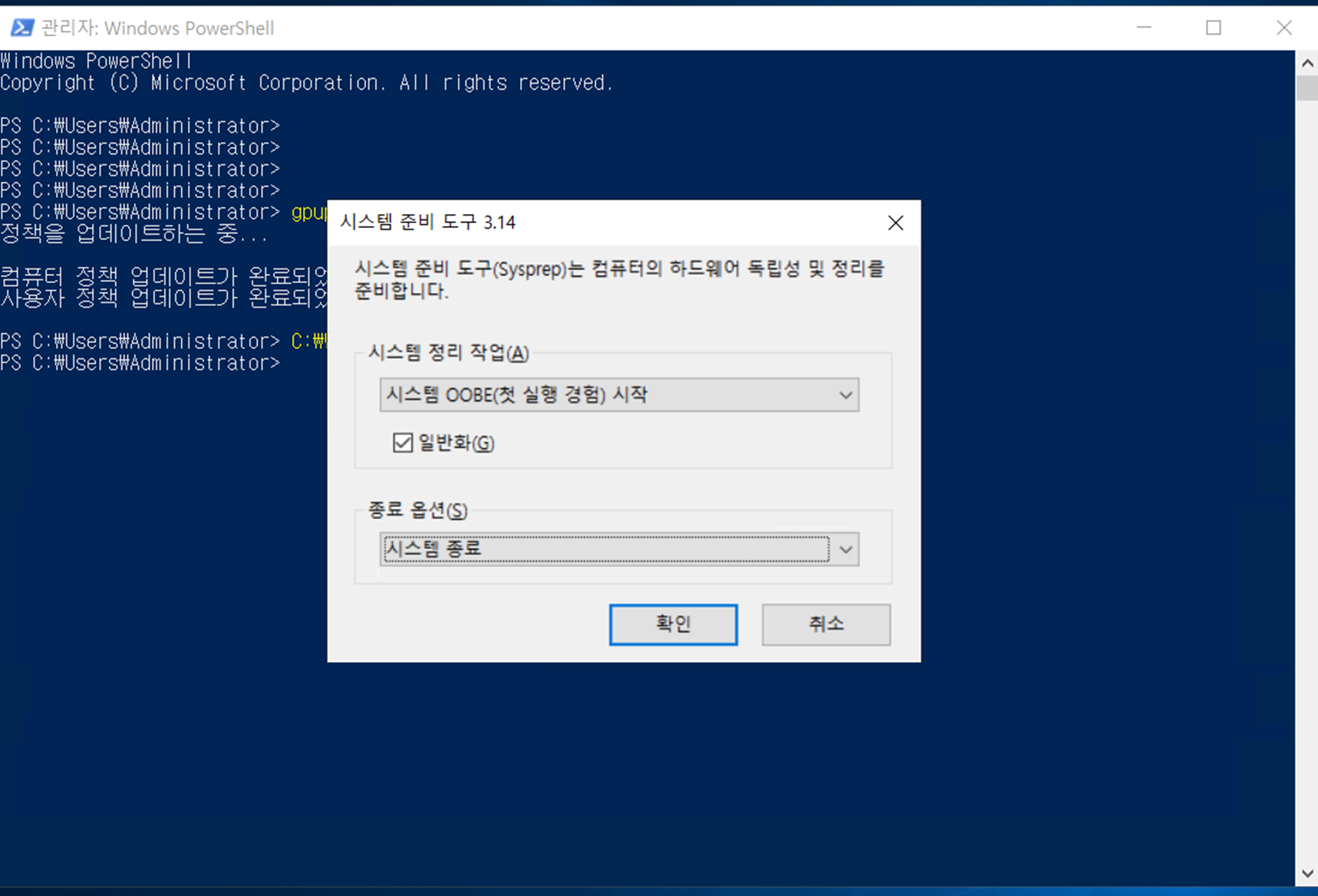Click the 확인 button
Image resolution: width=1318 pixels, height=896 pixels.
(674, 624)
